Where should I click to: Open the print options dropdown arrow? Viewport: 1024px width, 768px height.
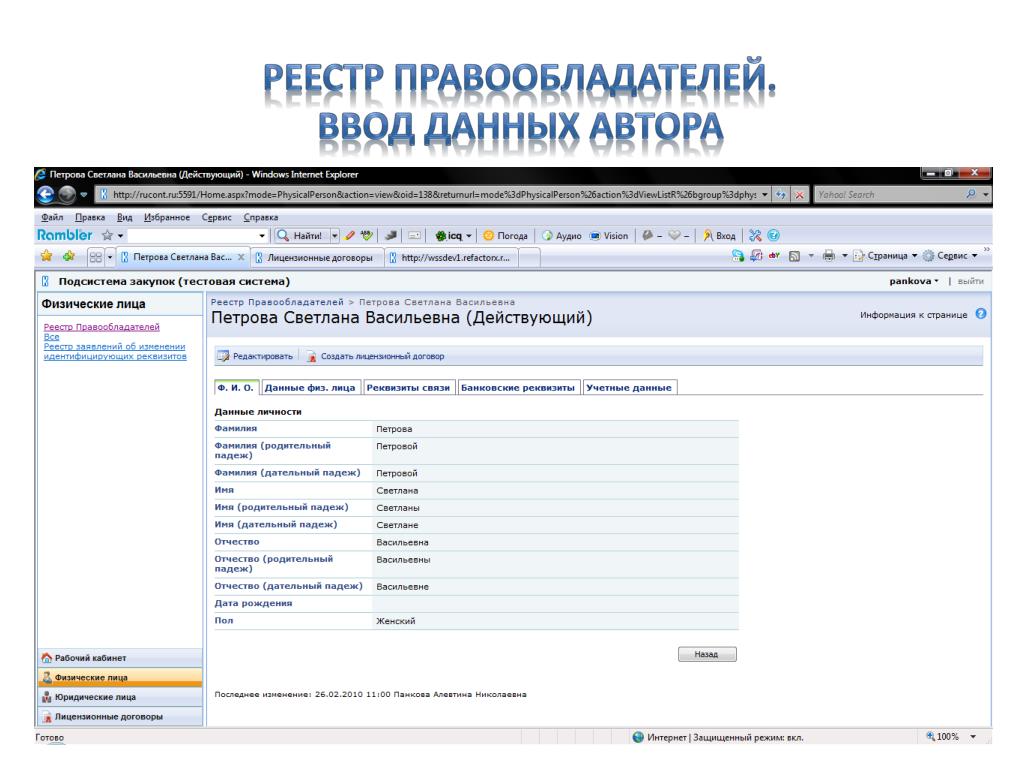pos(844,256)
